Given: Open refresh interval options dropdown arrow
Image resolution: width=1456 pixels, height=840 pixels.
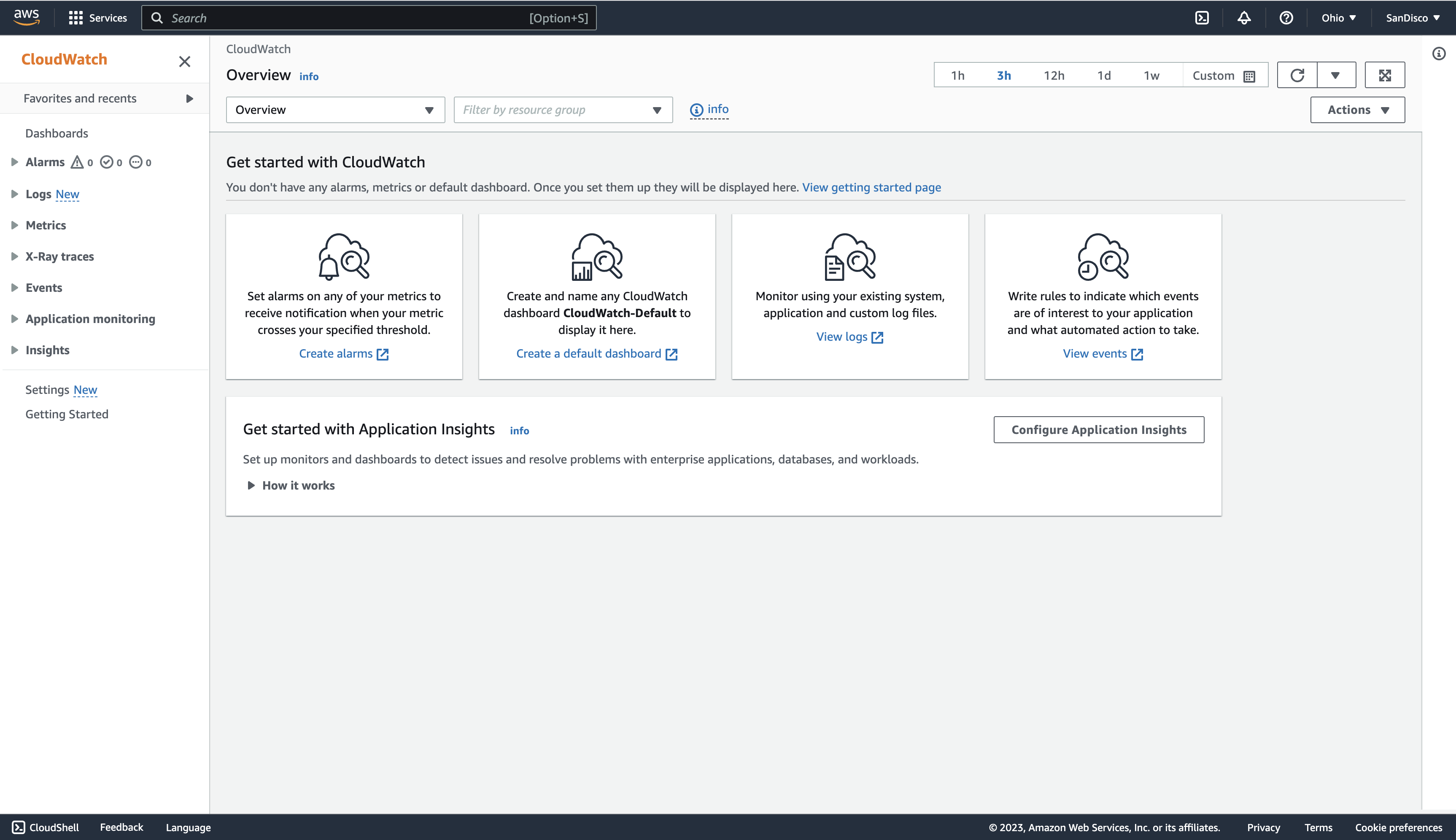Looking at the screenshot, I should pos(1335,75).
